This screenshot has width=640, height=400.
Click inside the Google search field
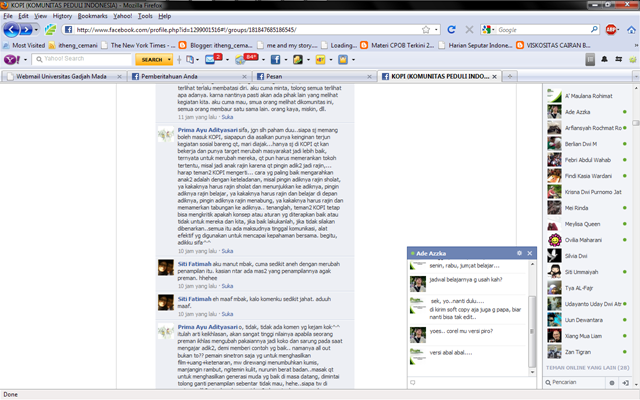(543, 30)
